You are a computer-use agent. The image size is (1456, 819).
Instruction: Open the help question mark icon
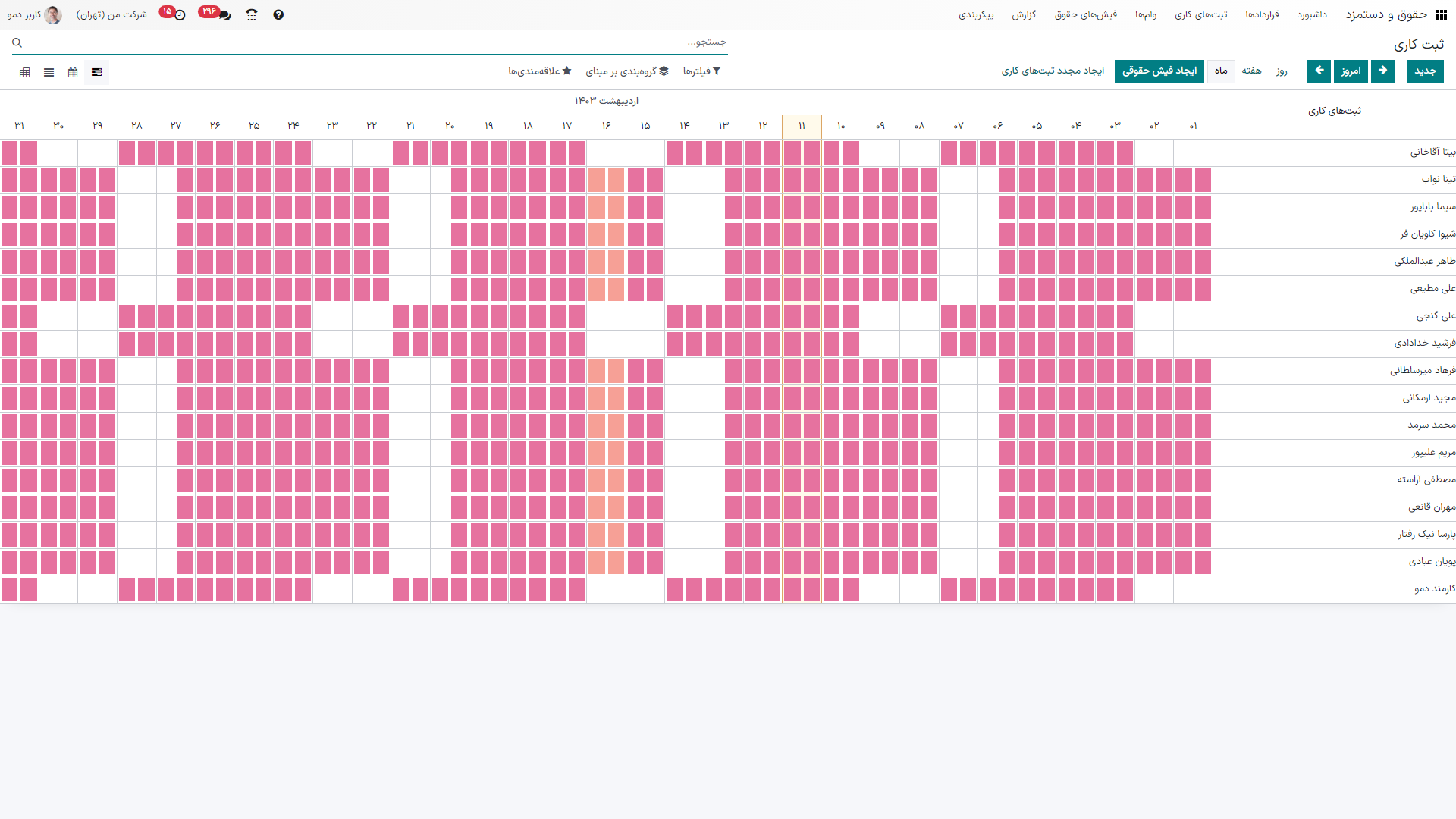click(x=278, y=15)
